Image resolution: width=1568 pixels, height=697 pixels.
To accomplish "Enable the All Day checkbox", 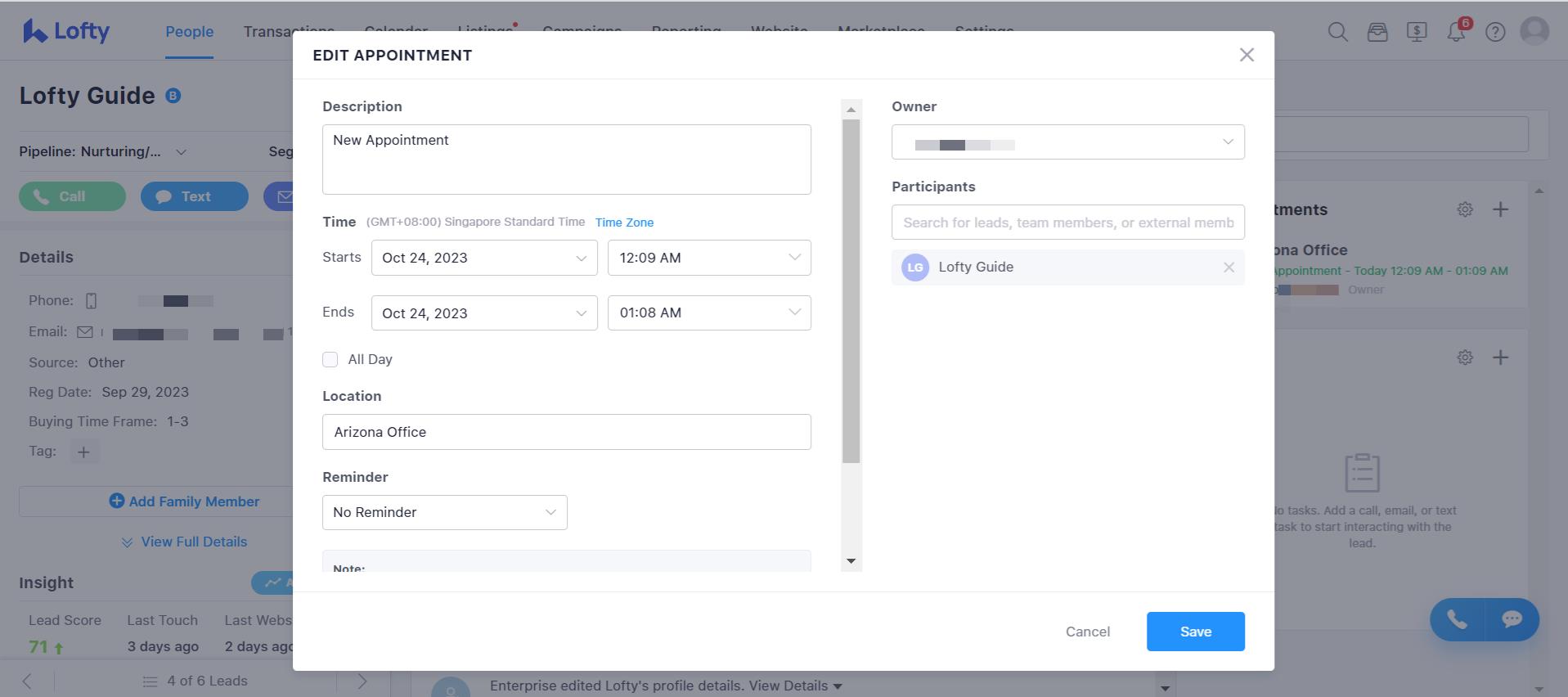I will [x=330, y=359].
